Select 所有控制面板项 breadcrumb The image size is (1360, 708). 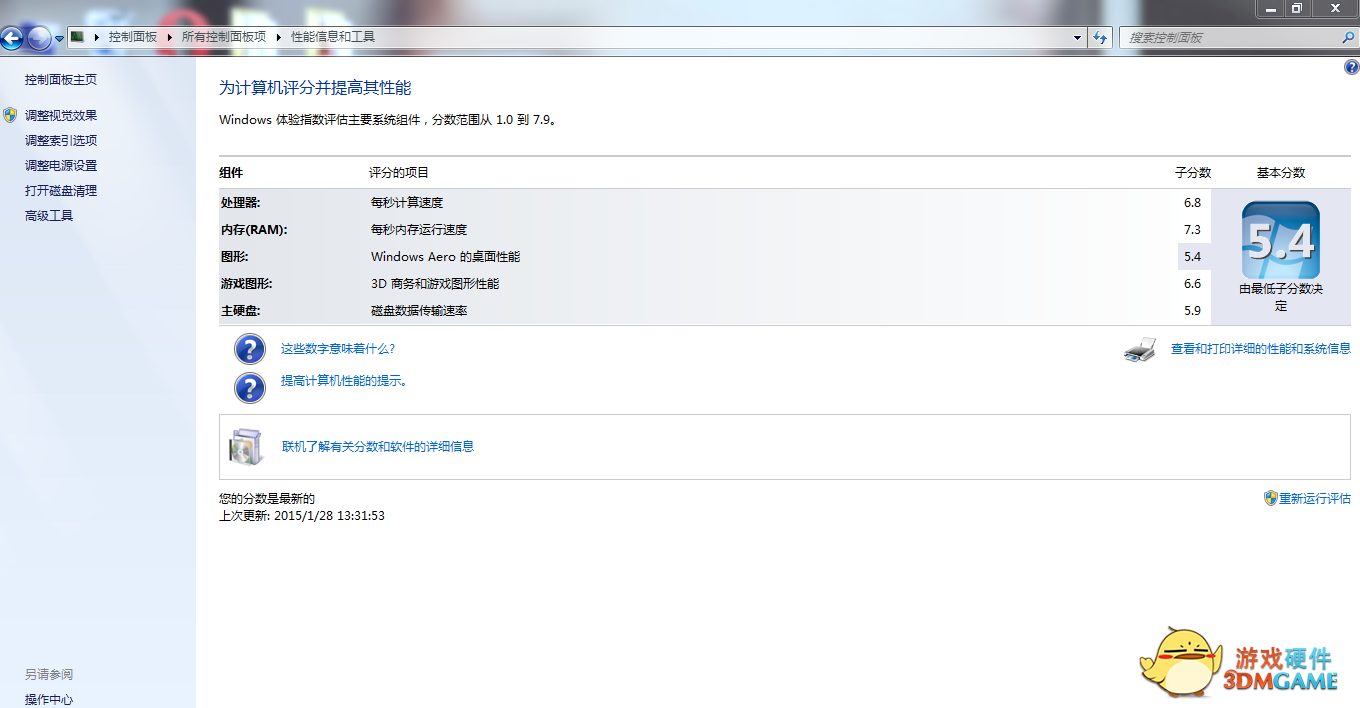[x=224, y=37]
